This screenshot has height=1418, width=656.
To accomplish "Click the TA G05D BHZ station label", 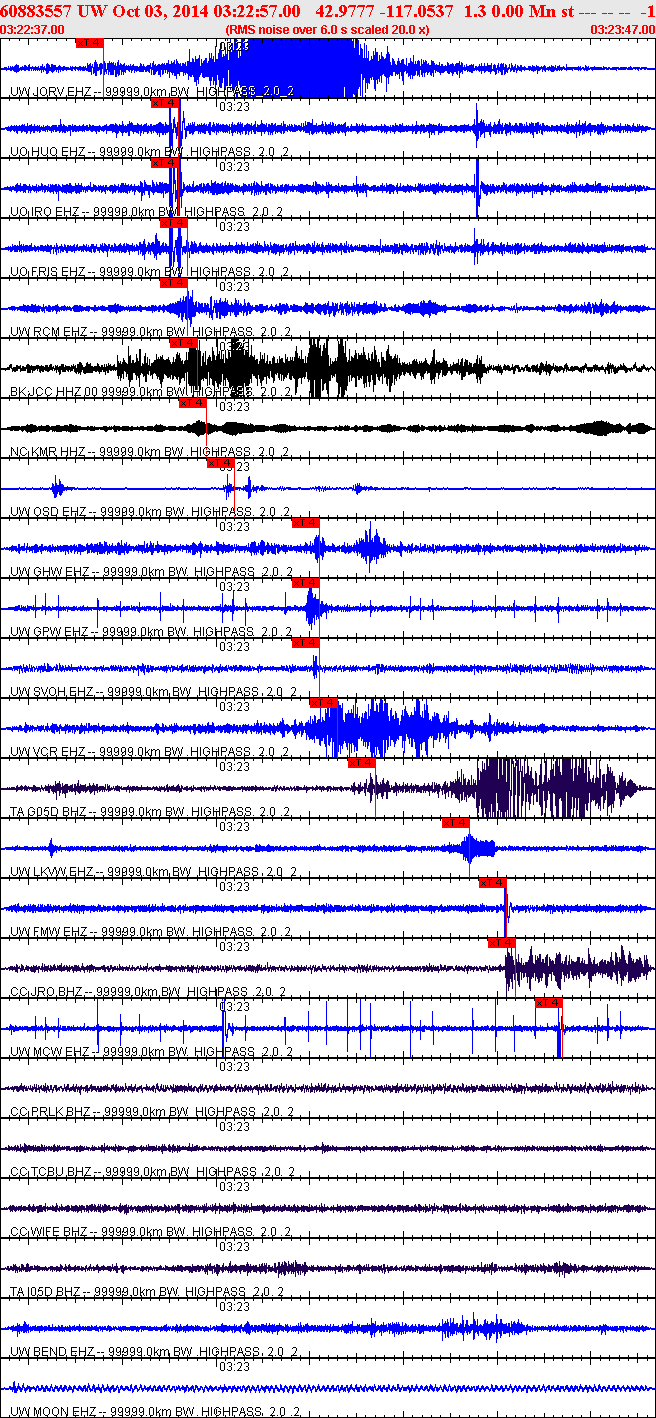I will coord(51,811).
